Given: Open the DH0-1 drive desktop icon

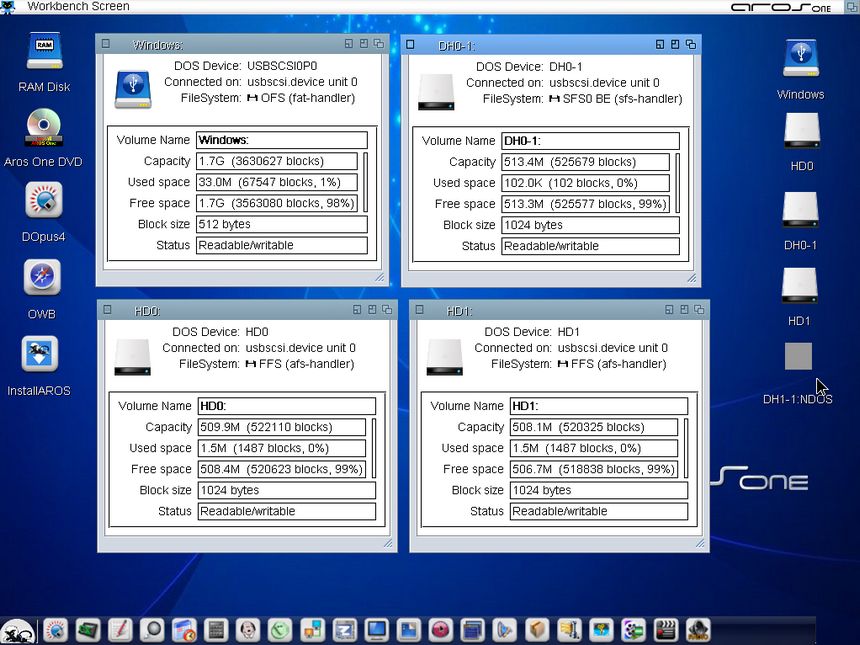Looking at the screenshot, I should 800,210.
